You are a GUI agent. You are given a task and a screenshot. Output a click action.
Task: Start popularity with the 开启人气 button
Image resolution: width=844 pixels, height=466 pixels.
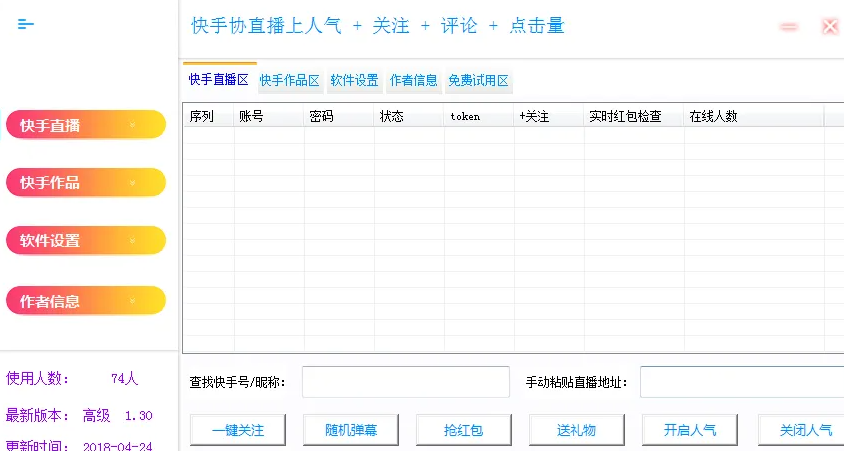(x=689, y=430)
